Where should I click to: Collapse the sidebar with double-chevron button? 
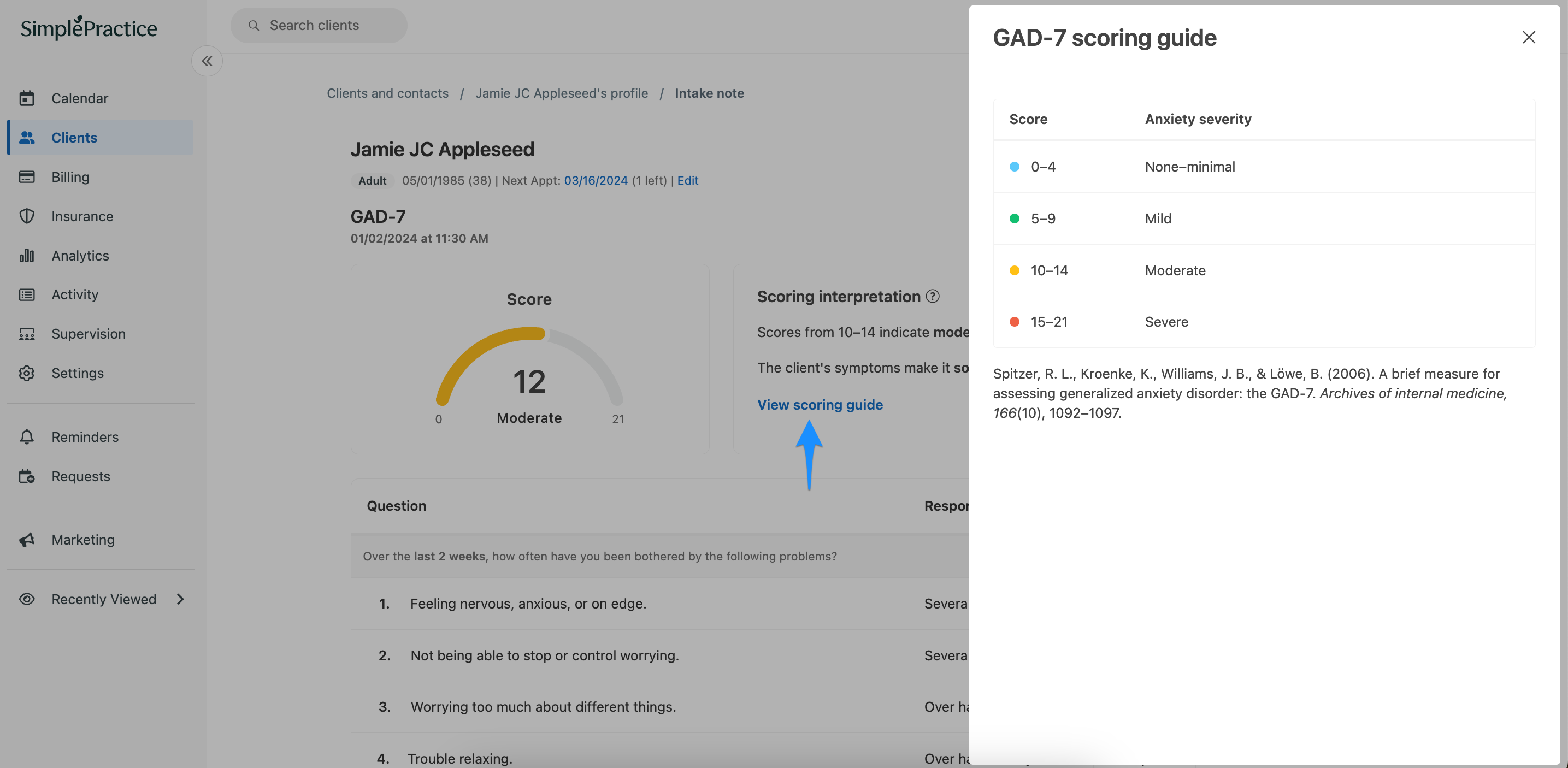click(207, 61)
